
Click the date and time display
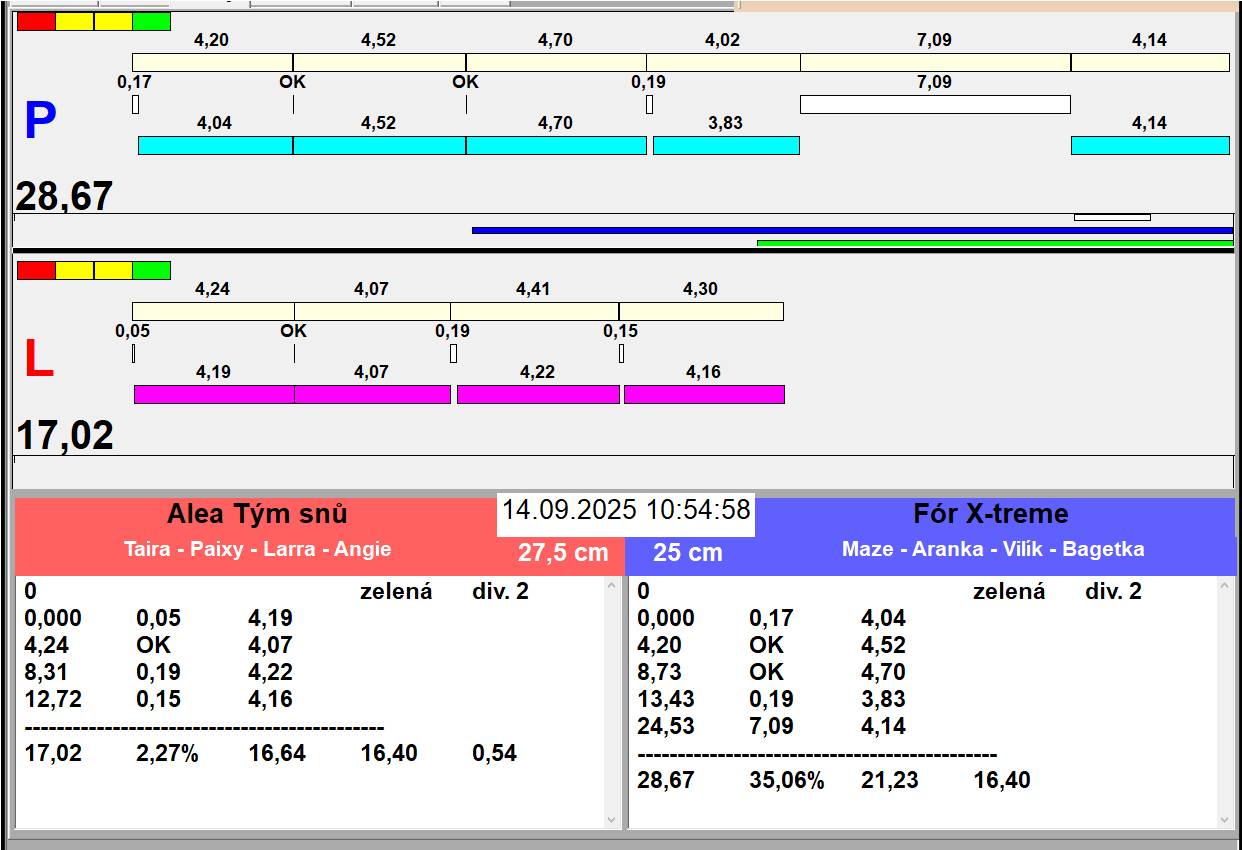pyautogui.click(x=626, y=510)
